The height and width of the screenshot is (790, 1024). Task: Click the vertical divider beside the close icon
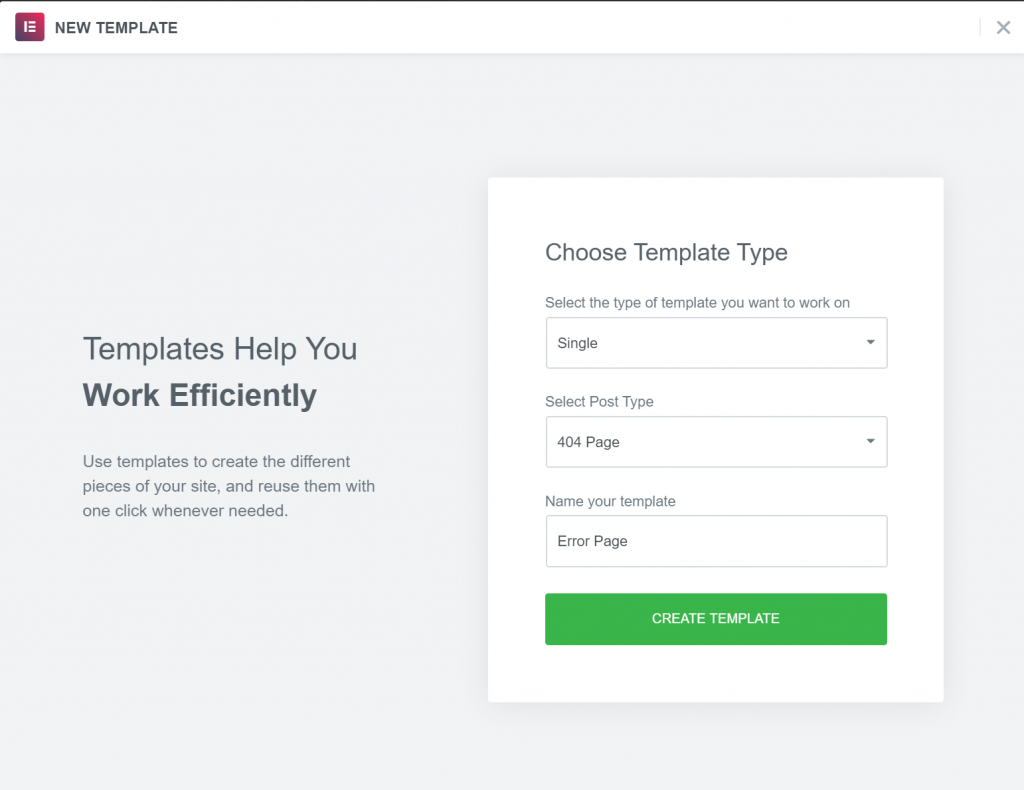tap(980, 28)
